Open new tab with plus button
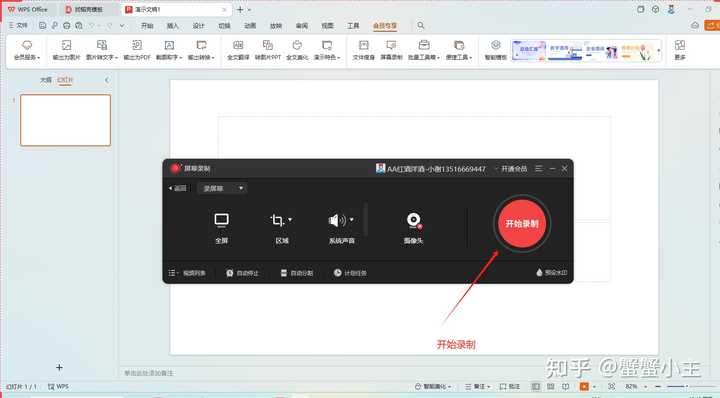Viewport: 720px width, 398px height. pyautogui.click(x=240, y=9)
